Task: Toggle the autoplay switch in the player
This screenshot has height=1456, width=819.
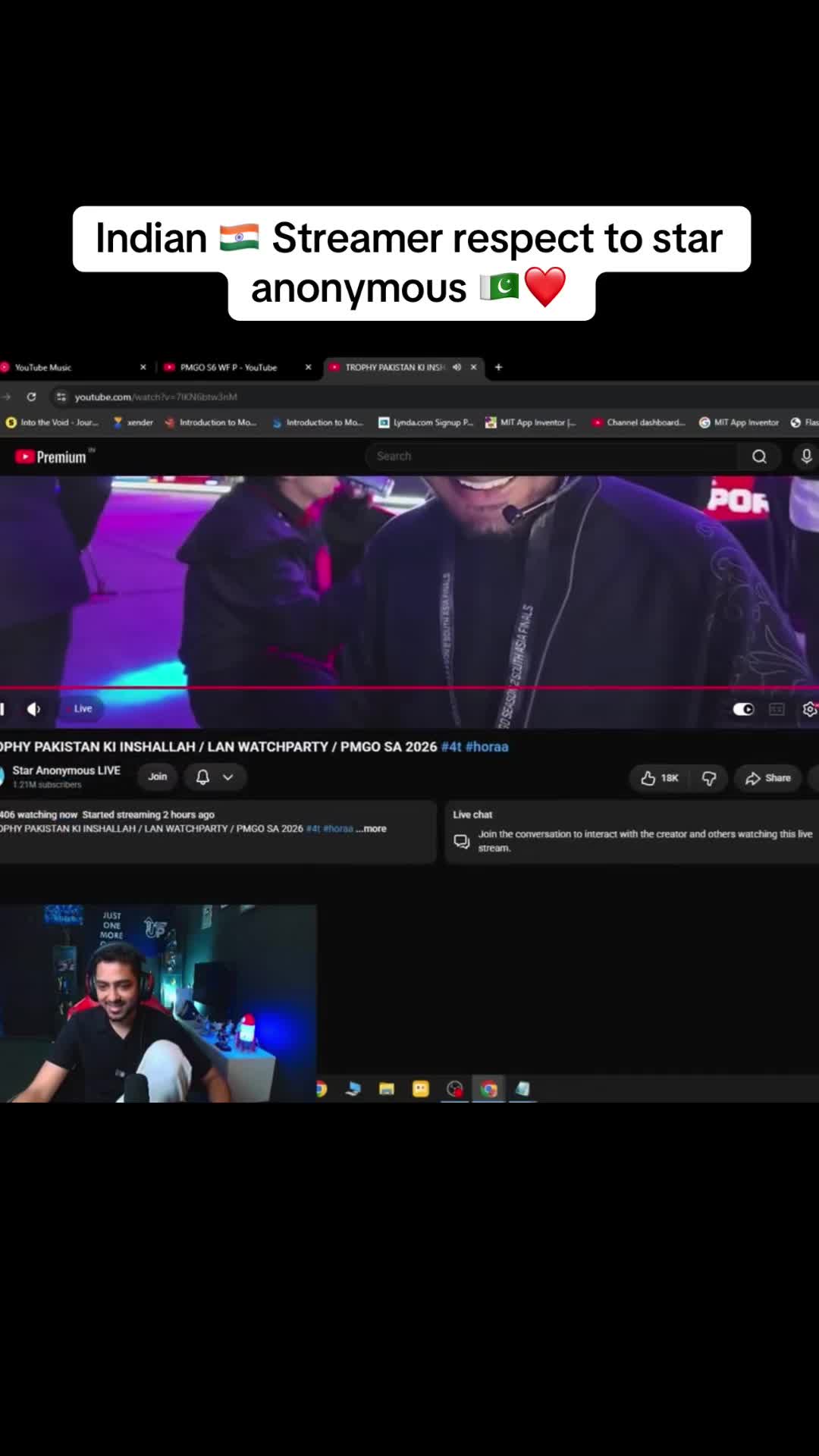Action: click(743, 709)
